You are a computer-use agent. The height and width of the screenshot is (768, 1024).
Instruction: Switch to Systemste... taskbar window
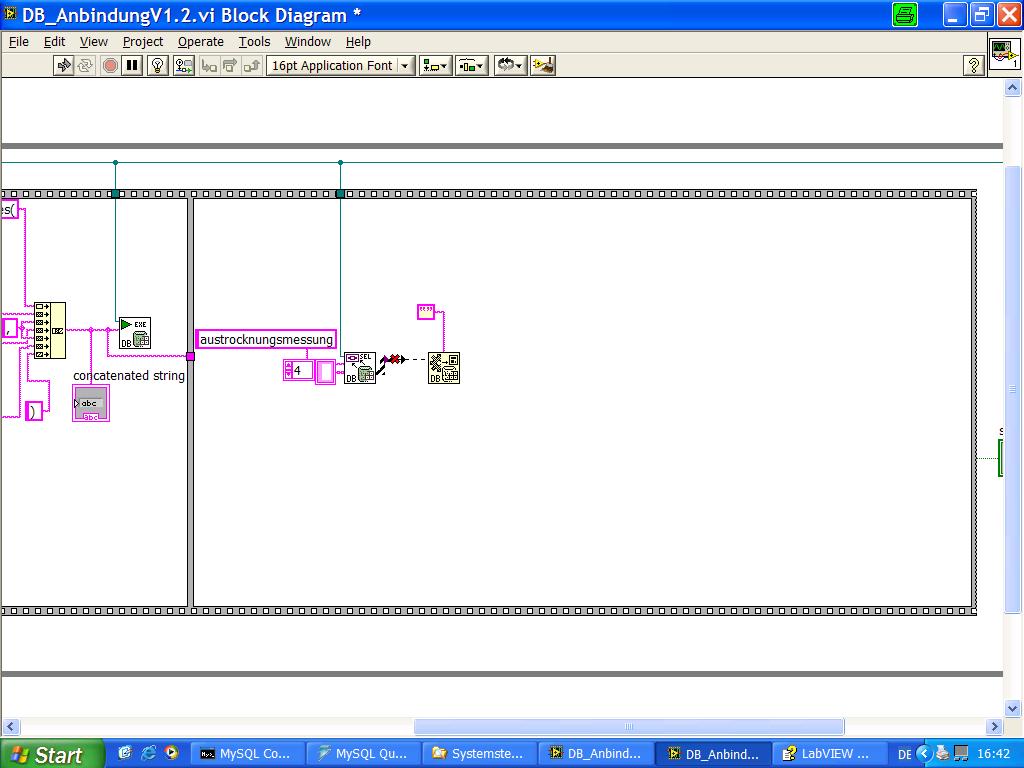click(480, 754)
